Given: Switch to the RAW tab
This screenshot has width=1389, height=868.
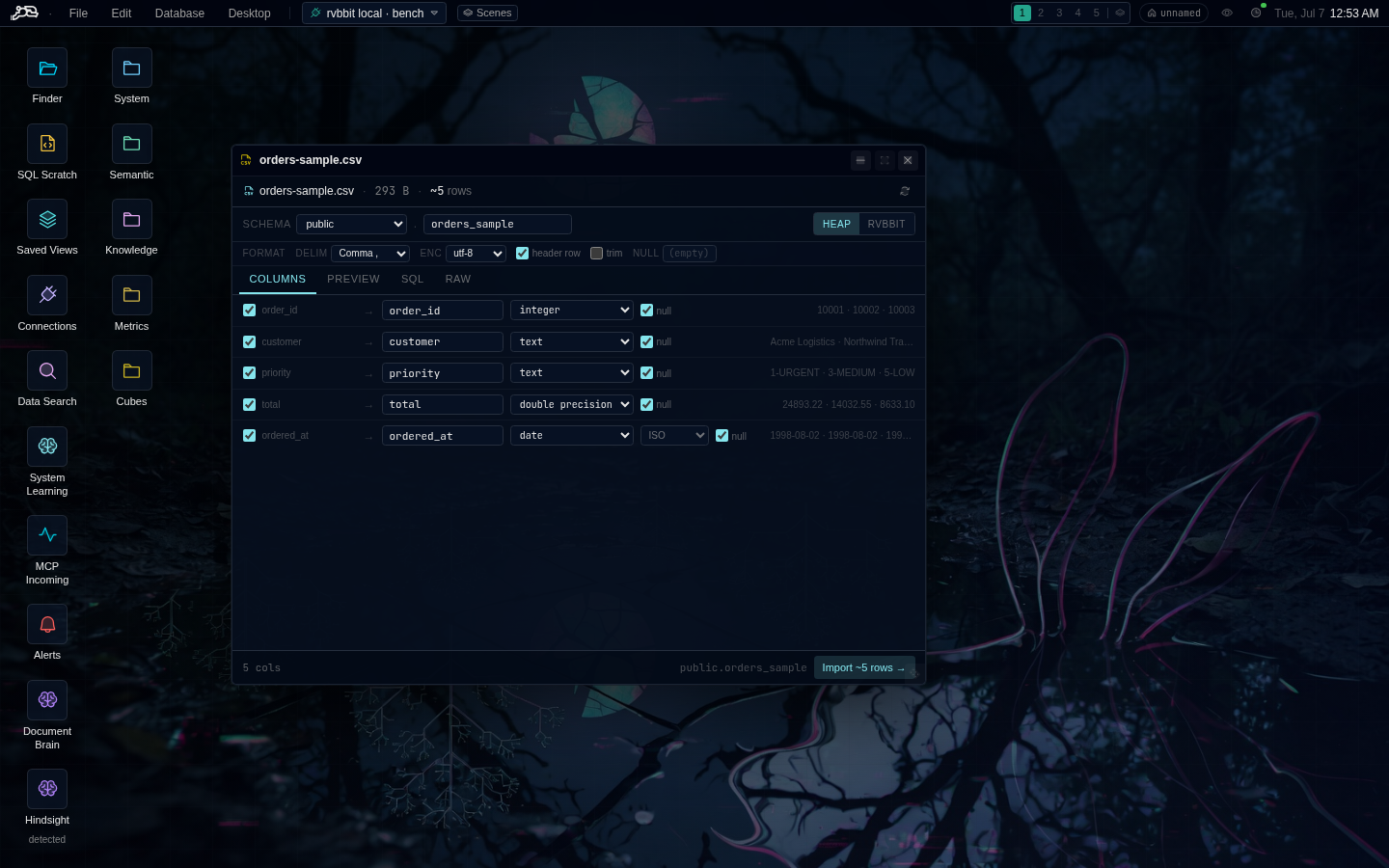Looking at the screenshot, I should click(458, 279).
